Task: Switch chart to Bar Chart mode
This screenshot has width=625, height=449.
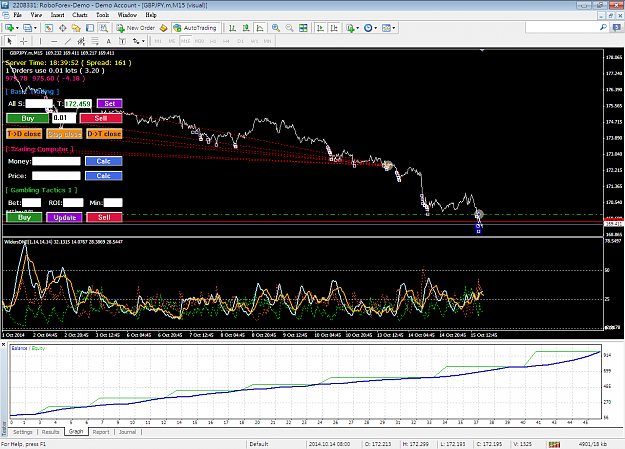Action: point(232,28)
